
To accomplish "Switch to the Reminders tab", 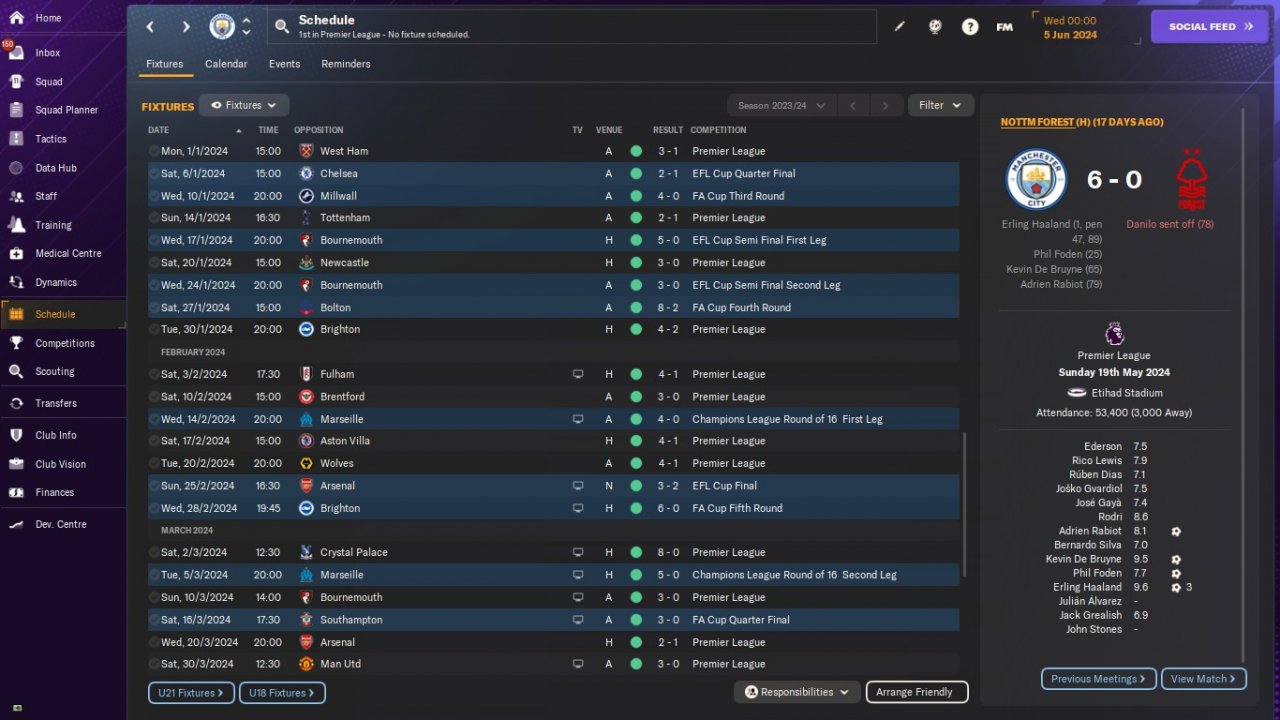I will pyautogui.click(x=346, y=64).
